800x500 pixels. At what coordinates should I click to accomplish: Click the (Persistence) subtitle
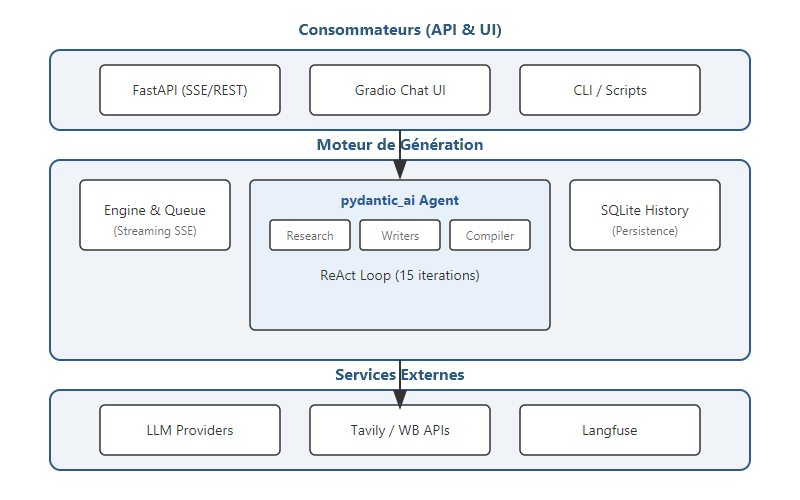pos(645,231)
